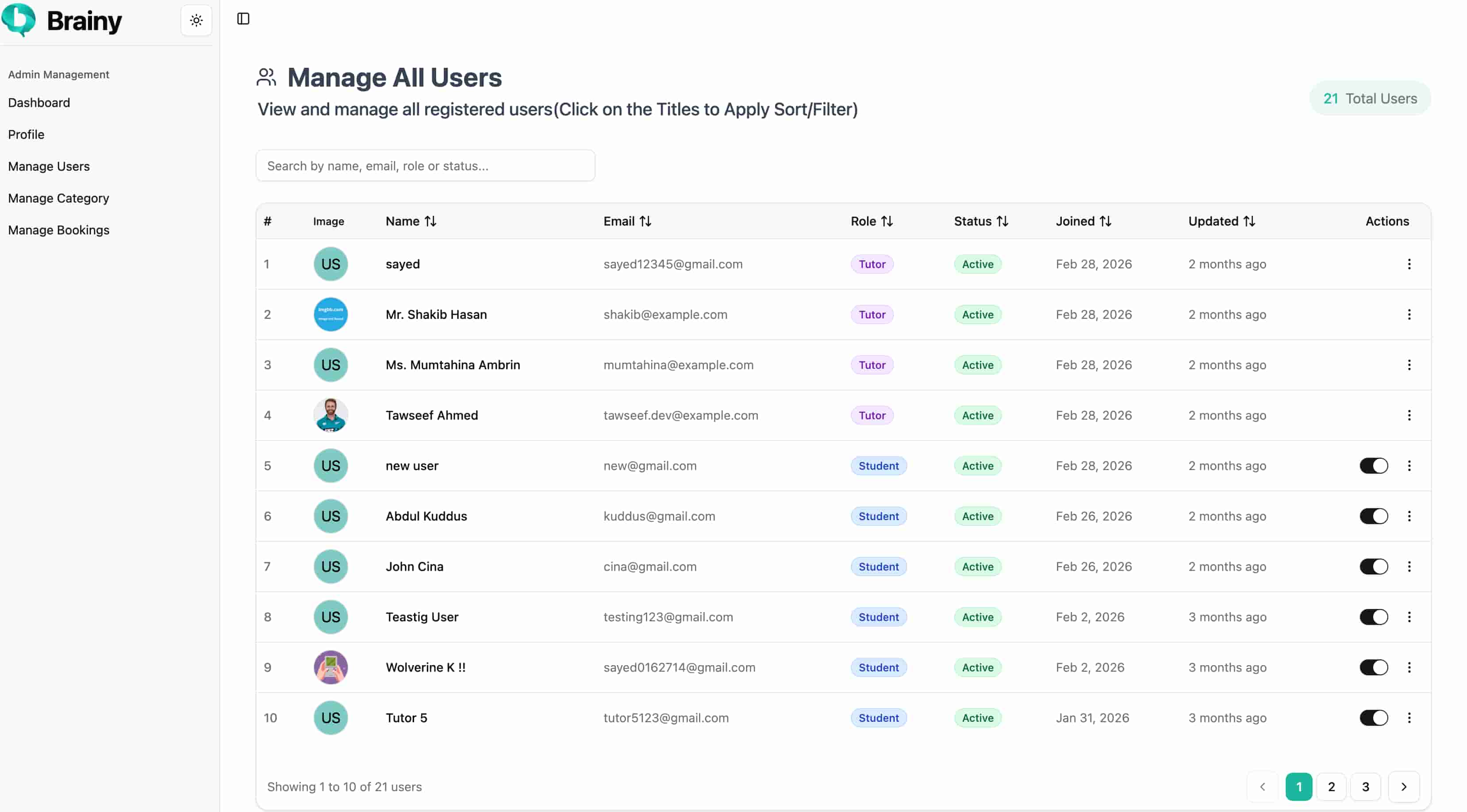Click email testing123@gmail.com
This screenshot has height=812, width=1467.
coord(668,617)
